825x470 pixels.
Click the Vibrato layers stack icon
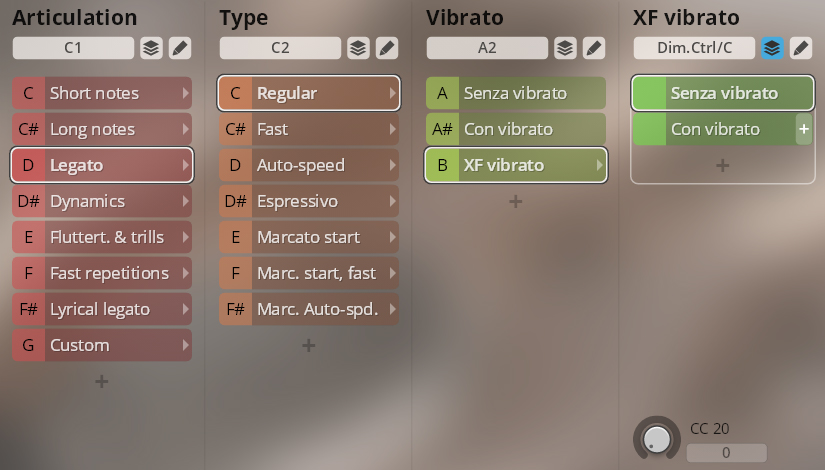point(564,47)
